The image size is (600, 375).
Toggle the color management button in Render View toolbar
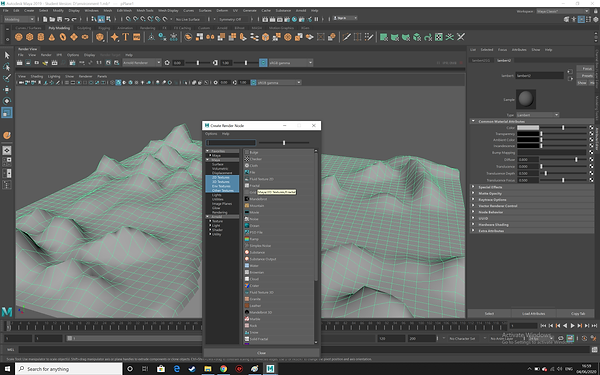pos(263,63)
